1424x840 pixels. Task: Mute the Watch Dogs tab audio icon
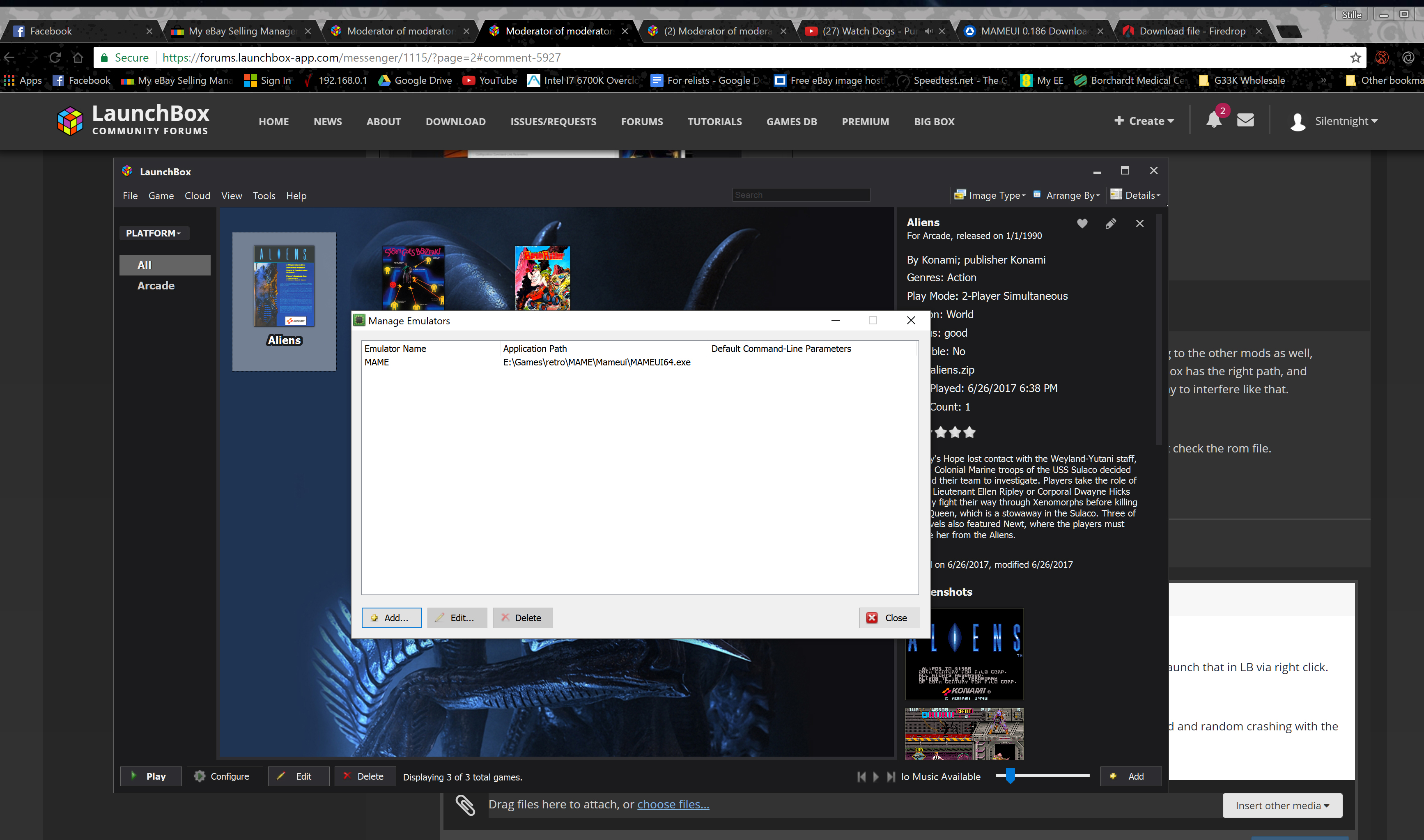tap(928, 31)
